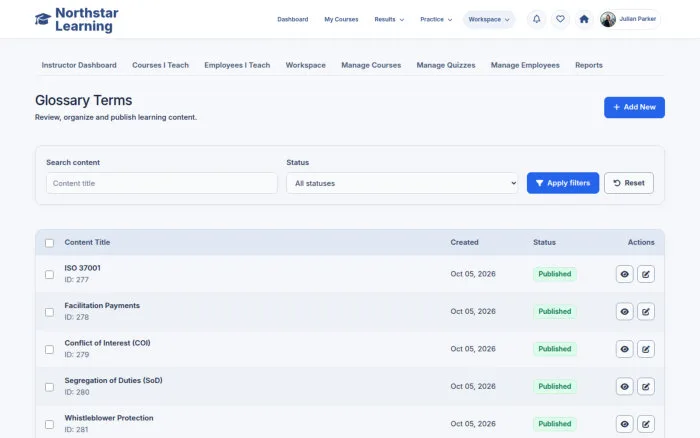Edit the ISO 37001 entry
700x438 pixels.
pyautogui.click(x=646, y=274)
